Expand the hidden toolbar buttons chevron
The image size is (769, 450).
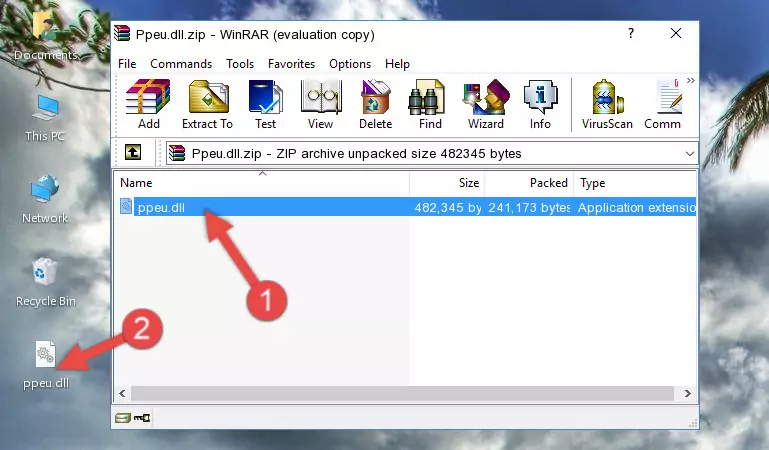point(691,81)
